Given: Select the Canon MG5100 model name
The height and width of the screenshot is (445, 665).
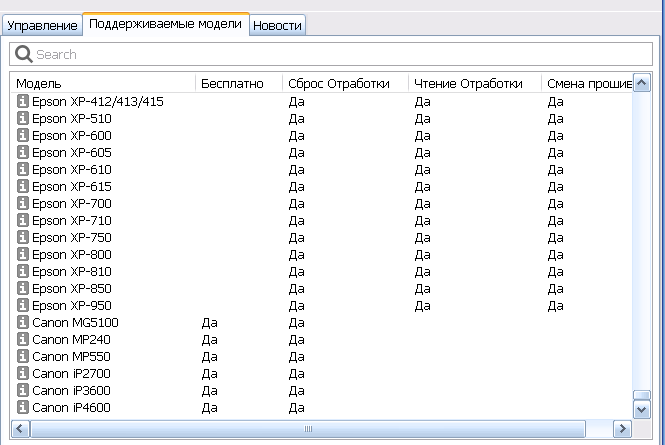Looking at the screenshot, I should [x=75, y=322].
